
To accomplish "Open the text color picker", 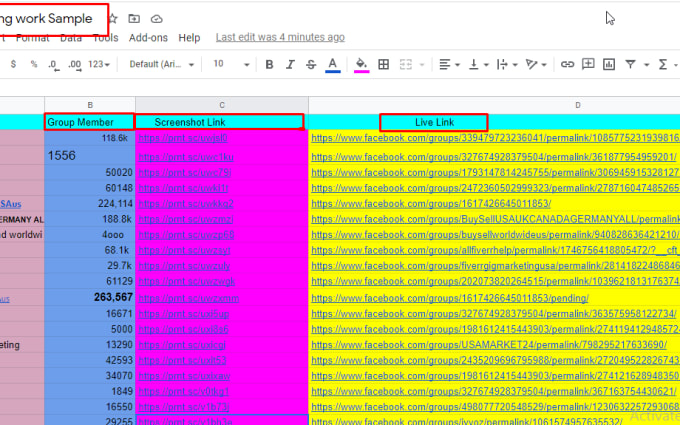I will click(333, 65).
